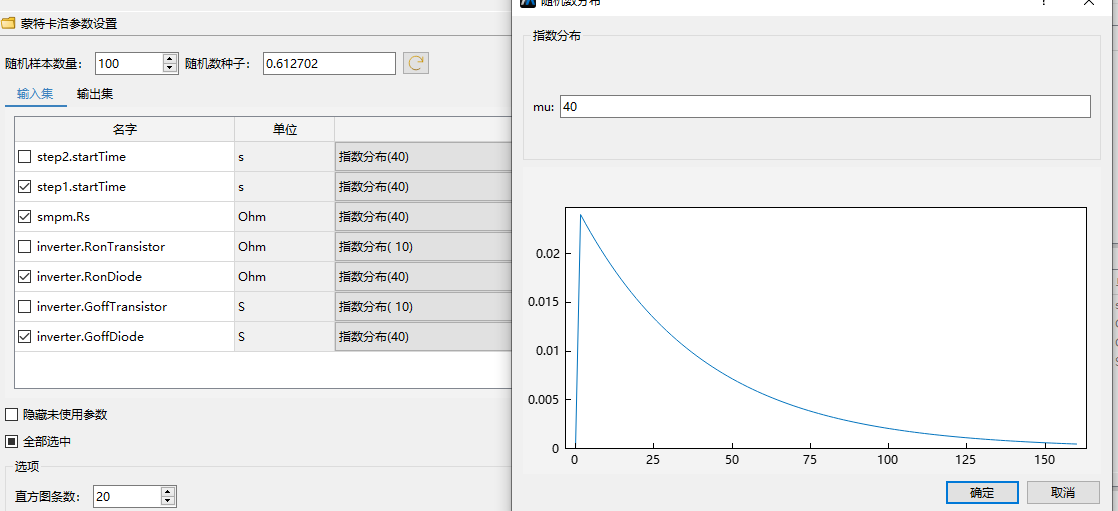Select the inverter.RonTransistor row name
The width and height of the screenshot is (1118, 511).
[101, 247]
